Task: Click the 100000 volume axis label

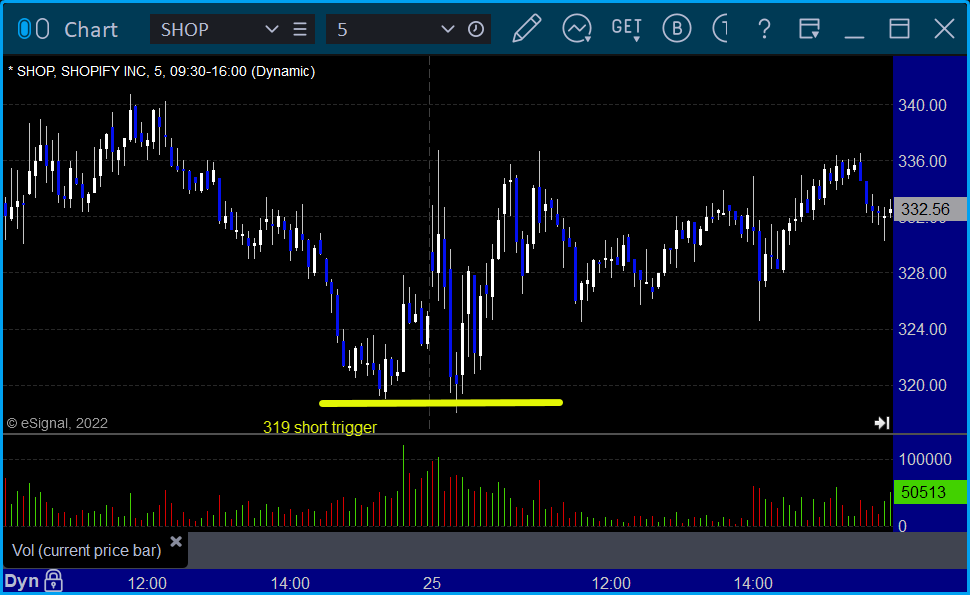Action: coord(925,459)
